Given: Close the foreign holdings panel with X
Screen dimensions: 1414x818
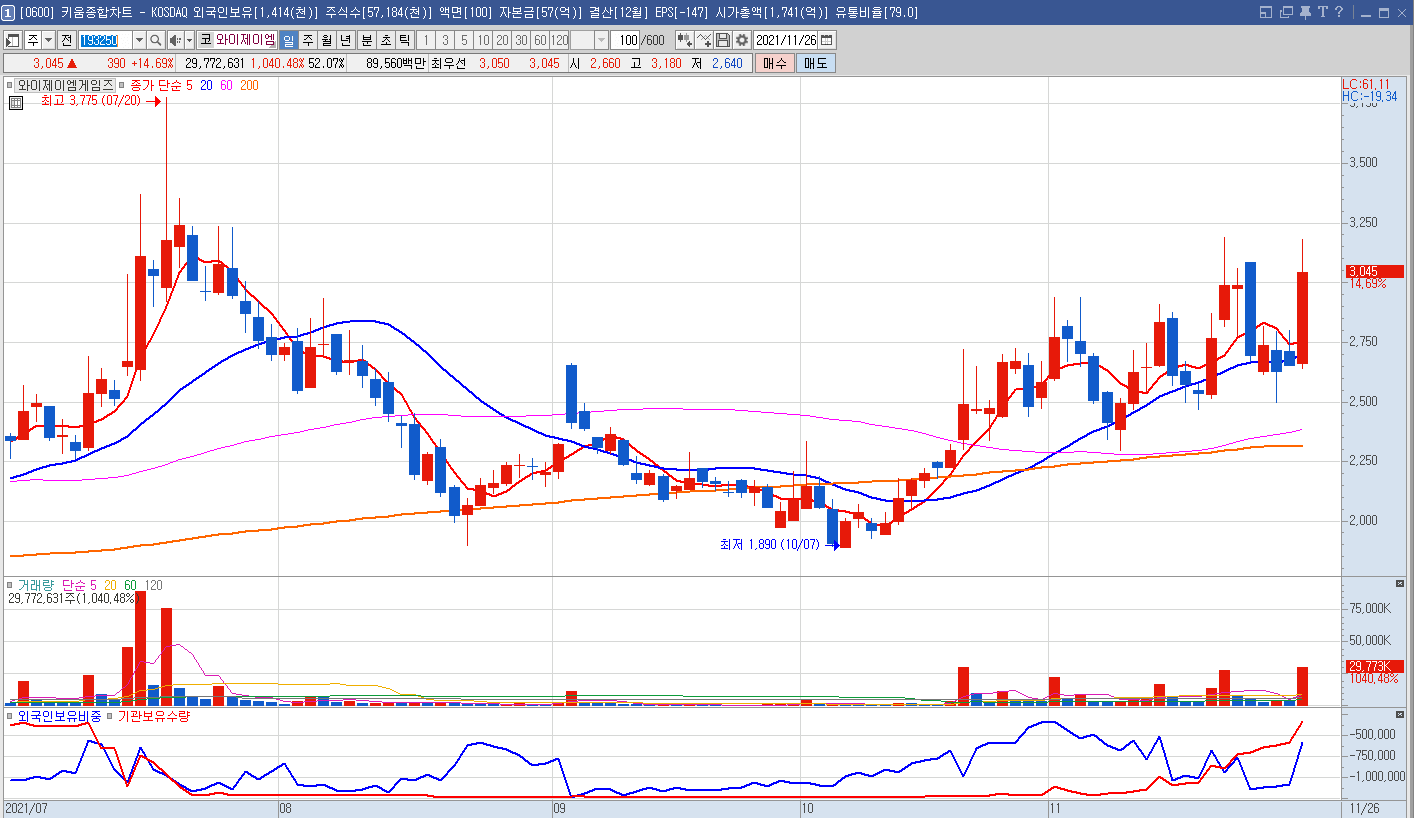Looking at the screenshot, I should [1400, 714].
